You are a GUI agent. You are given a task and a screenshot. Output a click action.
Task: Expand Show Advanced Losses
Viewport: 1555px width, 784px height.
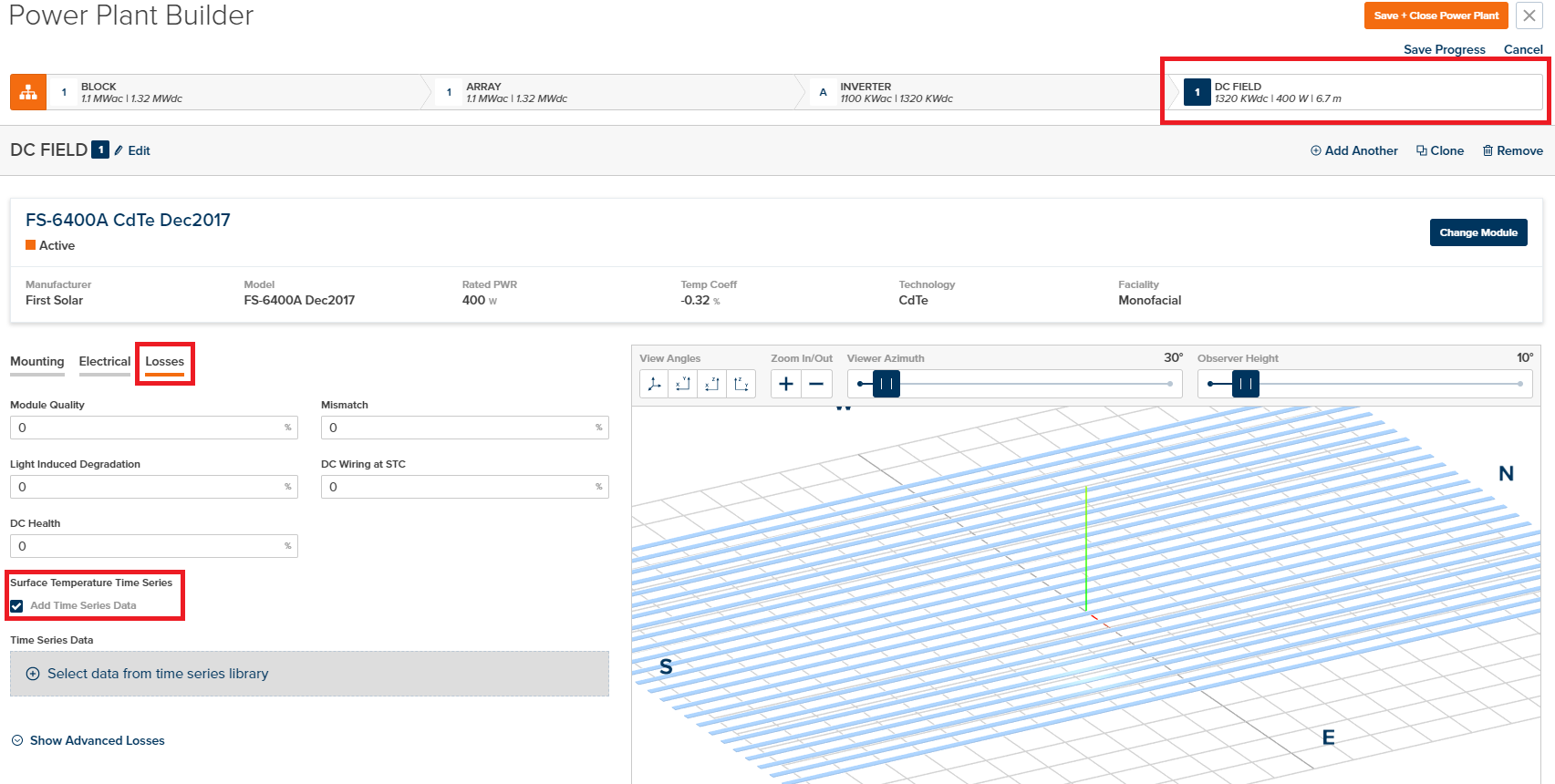[88, 740]
